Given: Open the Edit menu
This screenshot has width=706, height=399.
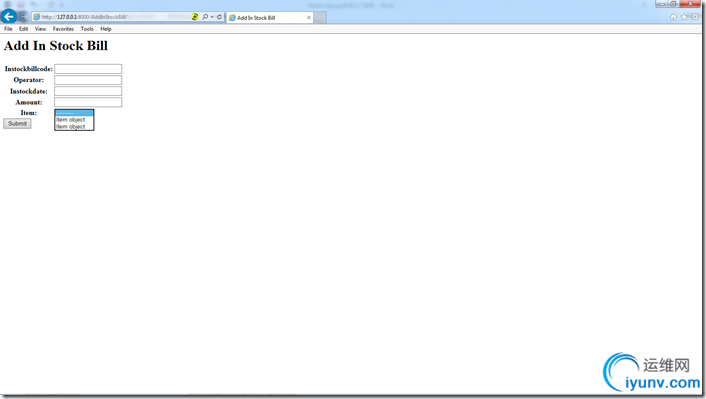Looking at the screenshot, I should click(23, 29).
